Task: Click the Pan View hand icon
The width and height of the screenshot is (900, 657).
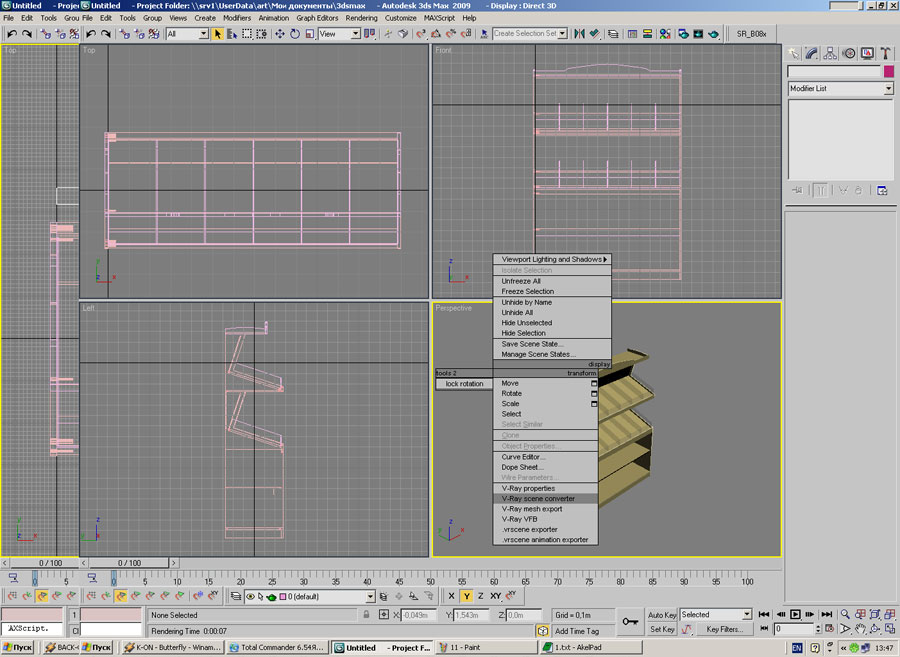Action: [x=860, y=629]
